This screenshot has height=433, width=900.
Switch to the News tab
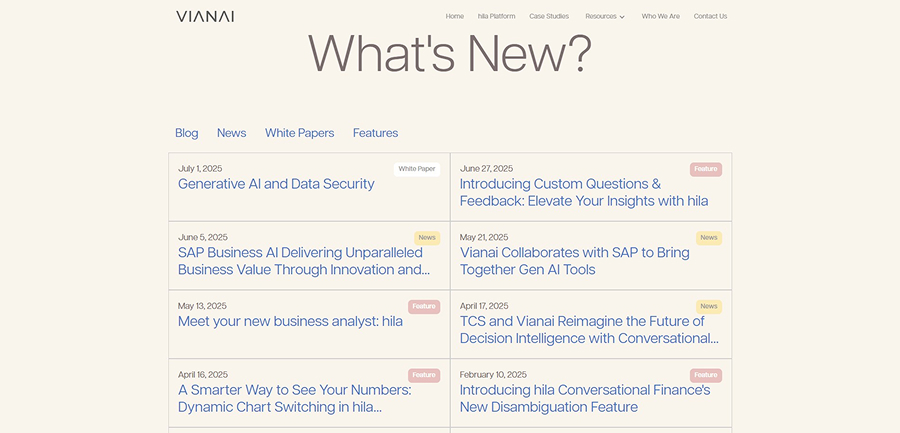(x=231, y=133)
